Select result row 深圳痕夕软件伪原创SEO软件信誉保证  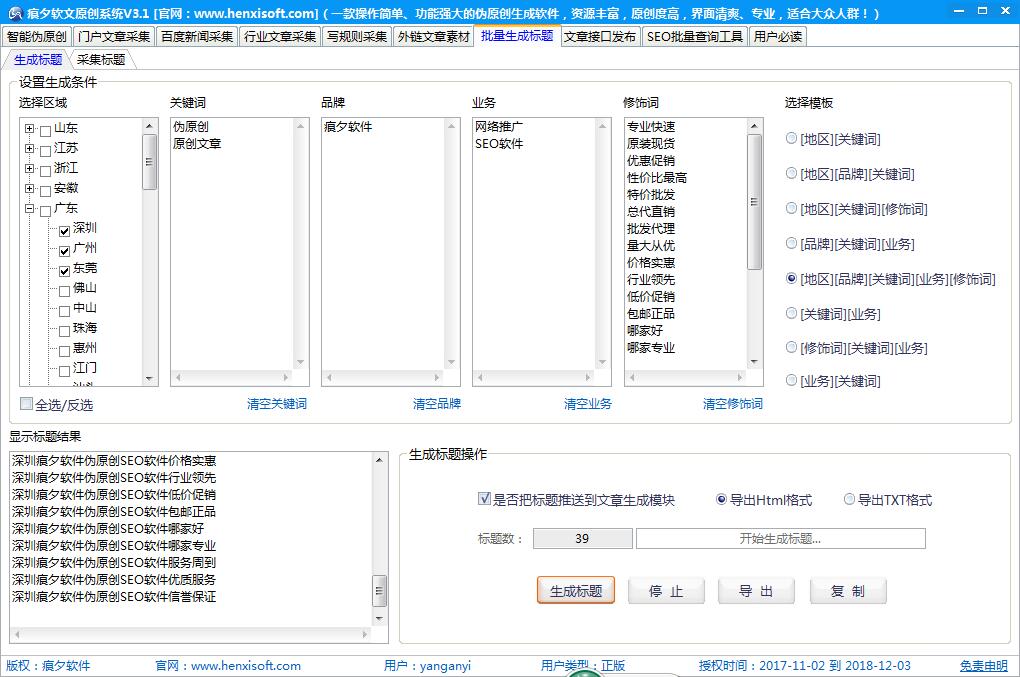point(114,596)
